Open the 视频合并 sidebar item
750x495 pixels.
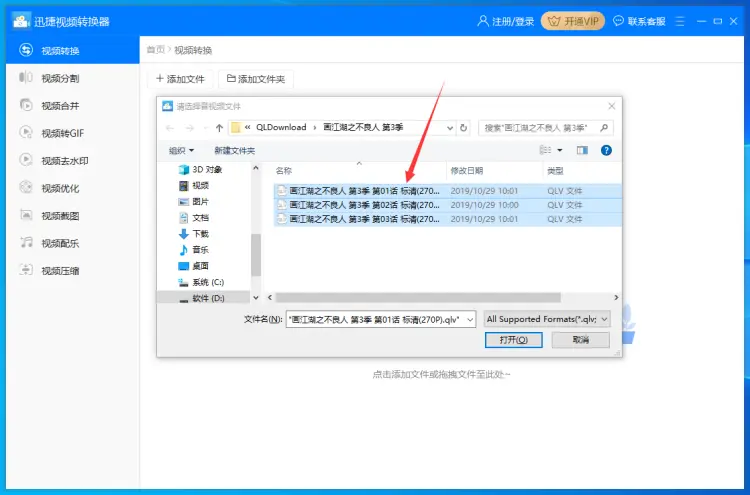(72, 105)
